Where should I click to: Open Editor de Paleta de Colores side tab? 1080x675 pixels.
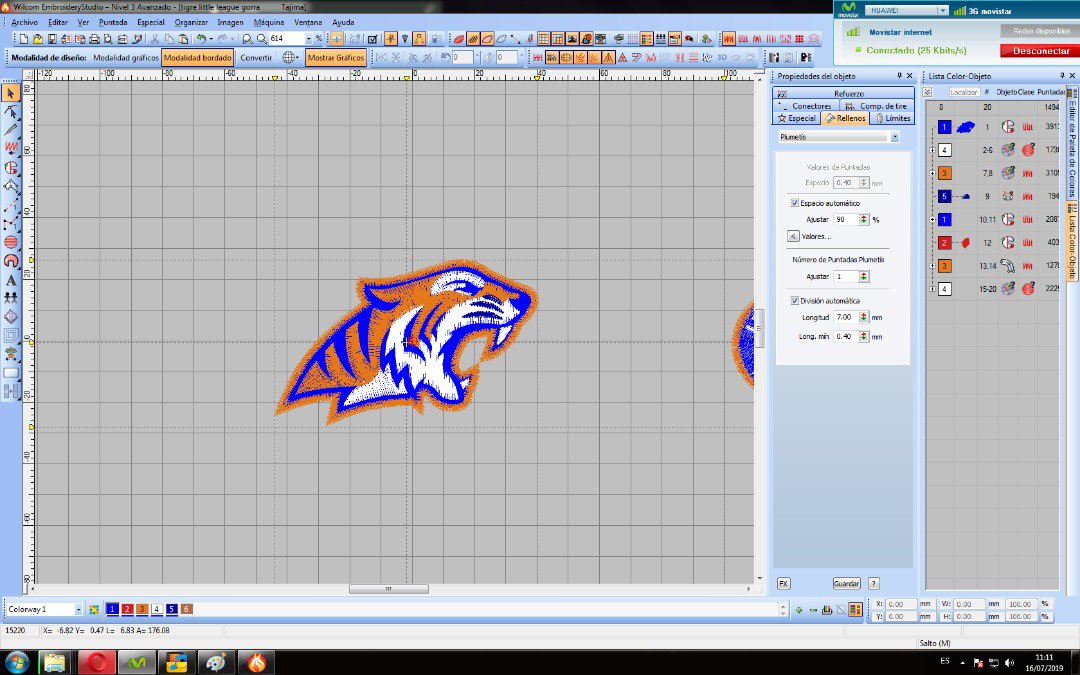[x=1072, y=141]
